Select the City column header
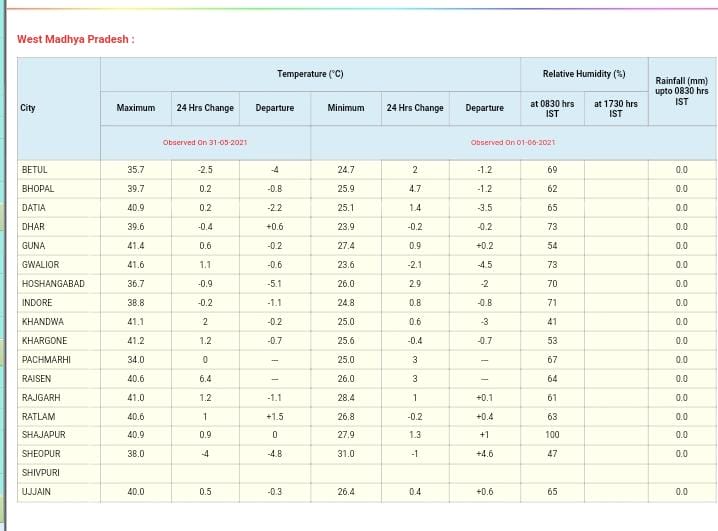The width and height of the screenshot is (718, 531). (x=28, y=108)
